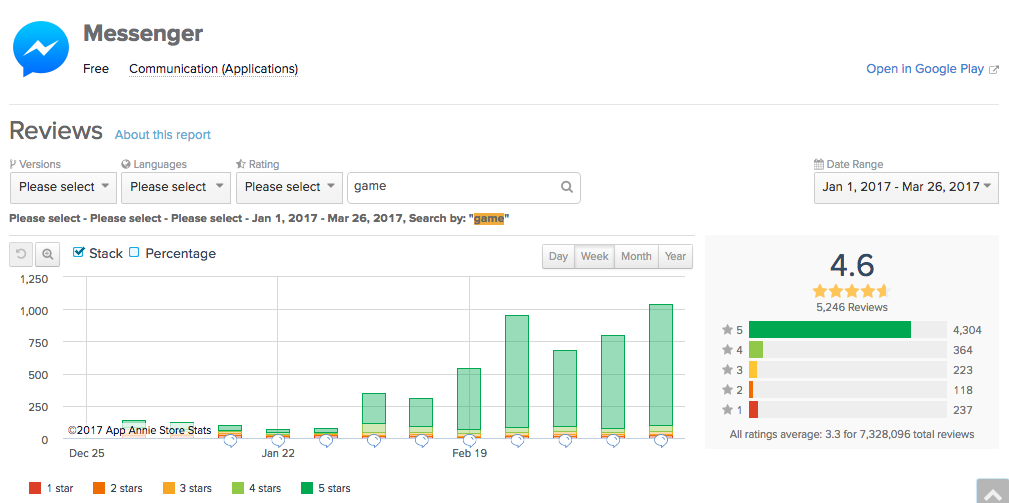Image resolution: width=1009 pixels, height=503 pixels.
Task: Click the 223 three-star count
Action: tap(963, 370)
